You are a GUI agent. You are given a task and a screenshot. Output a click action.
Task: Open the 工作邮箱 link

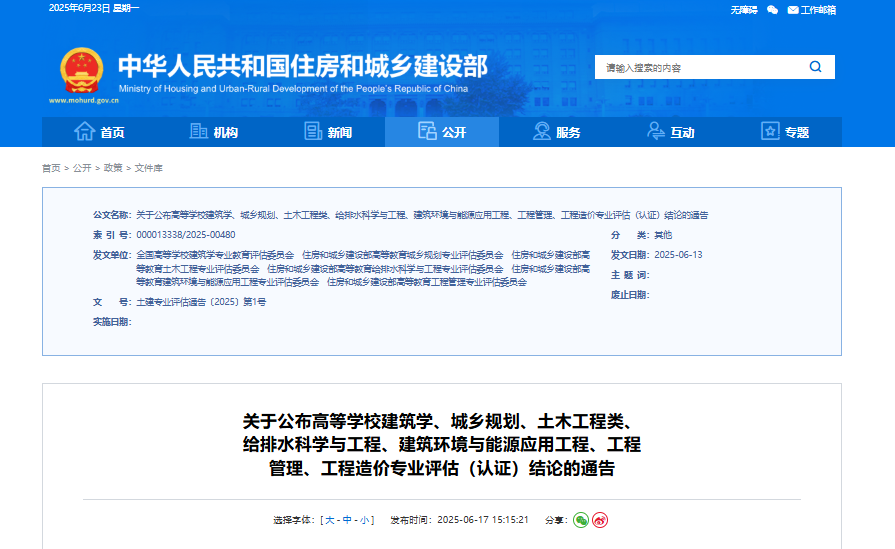[x=818, y=10]
